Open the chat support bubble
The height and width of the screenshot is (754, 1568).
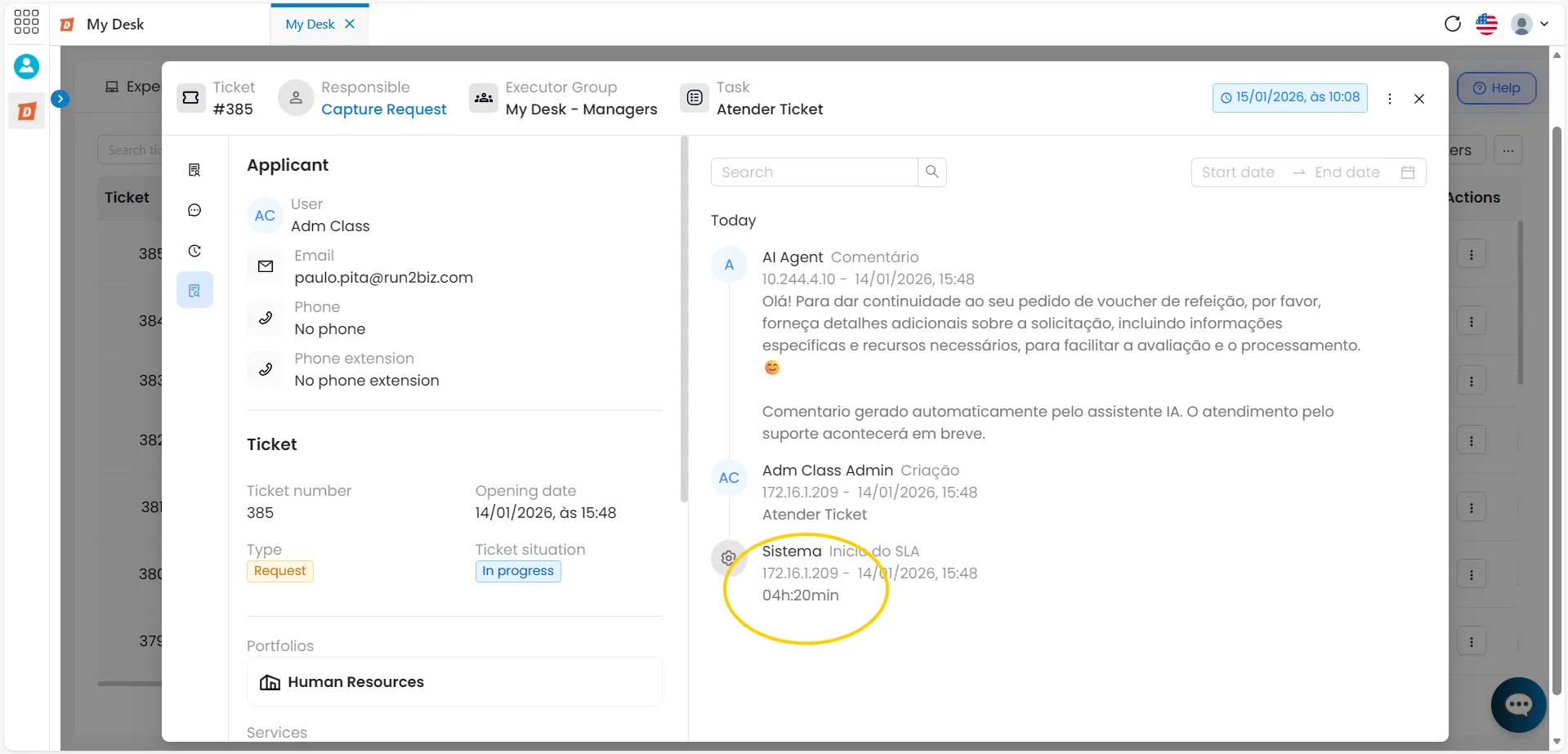tap(1519, 705)
